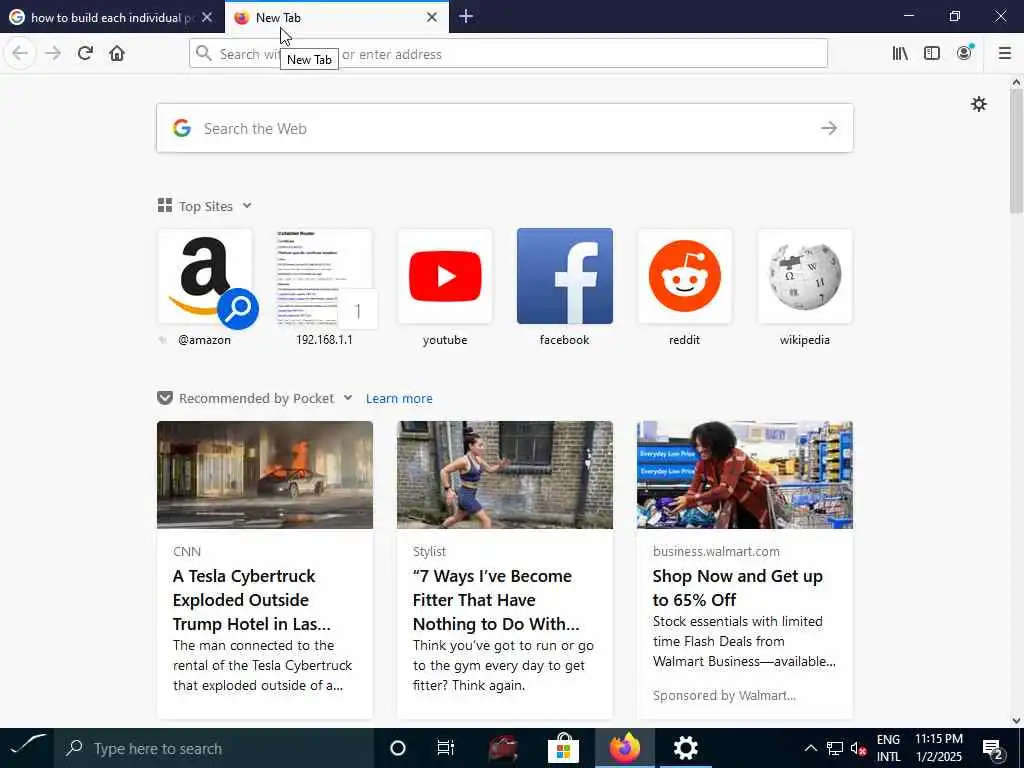1024x768 pixels.
Task: Click the Firefox taskbar icon
Action: [x=624, y=748]
